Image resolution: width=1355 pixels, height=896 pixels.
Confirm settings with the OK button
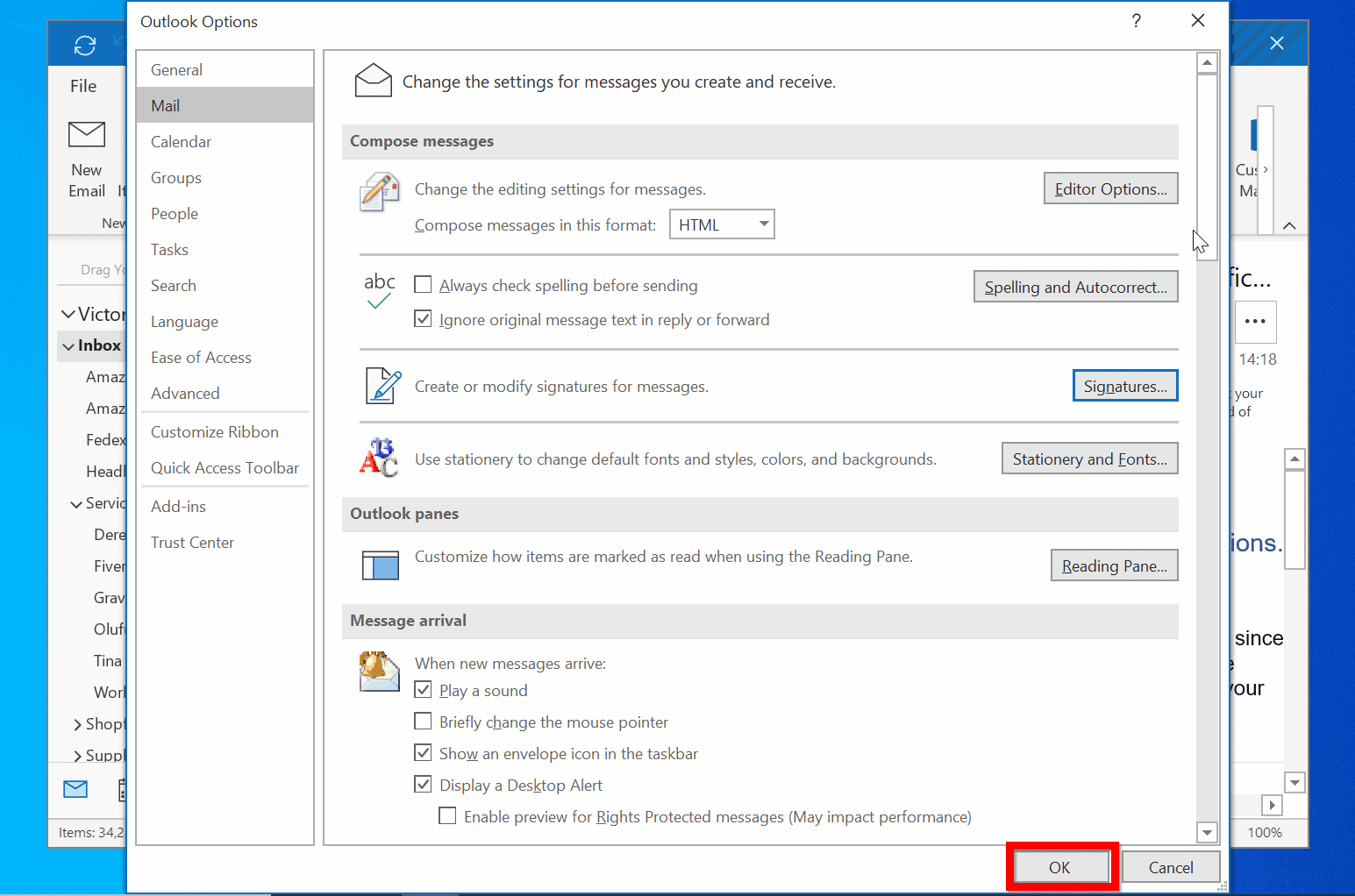[1061, 866]
